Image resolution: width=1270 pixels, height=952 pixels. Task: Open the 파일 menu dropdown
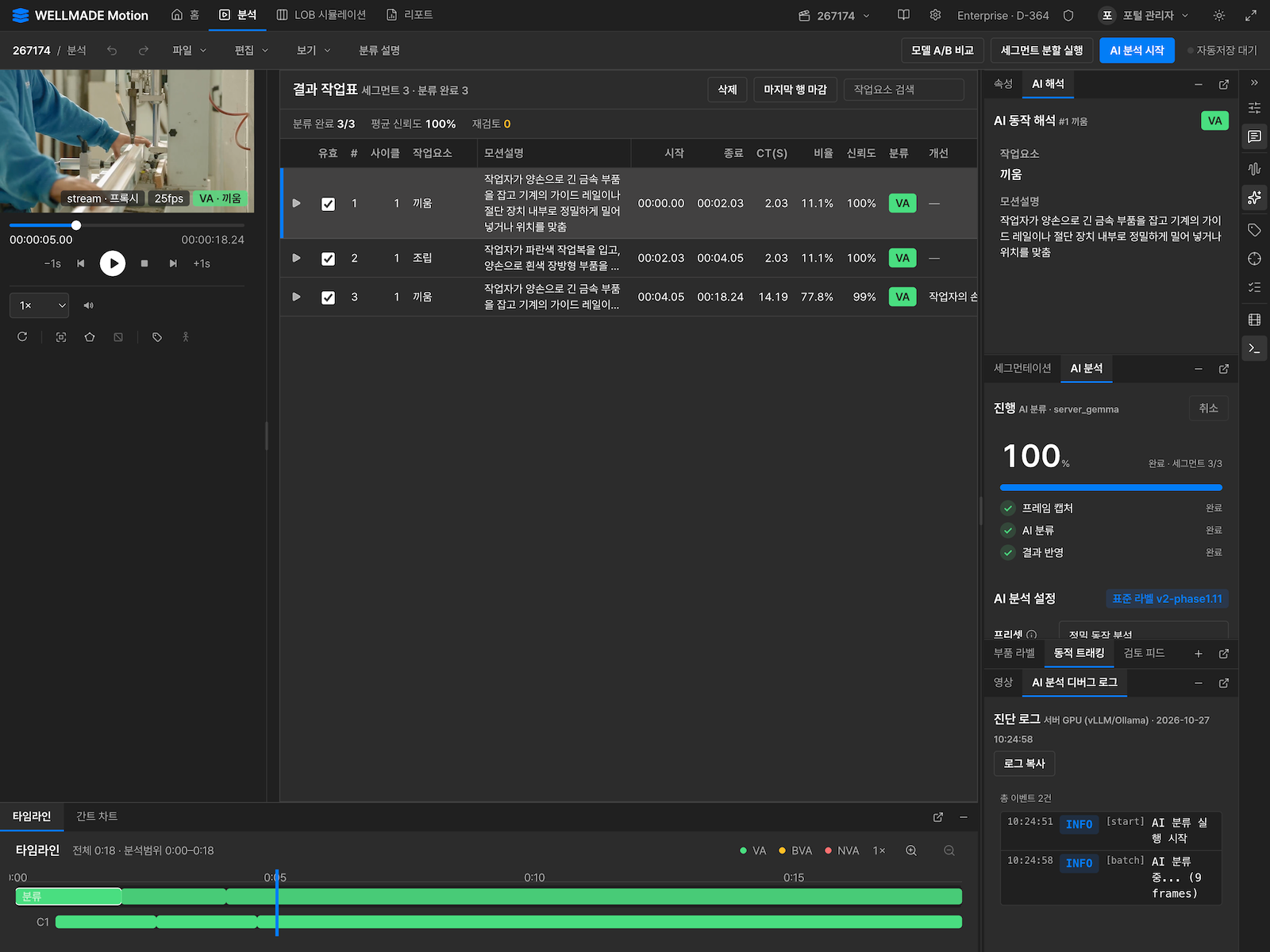coord(190,51)
